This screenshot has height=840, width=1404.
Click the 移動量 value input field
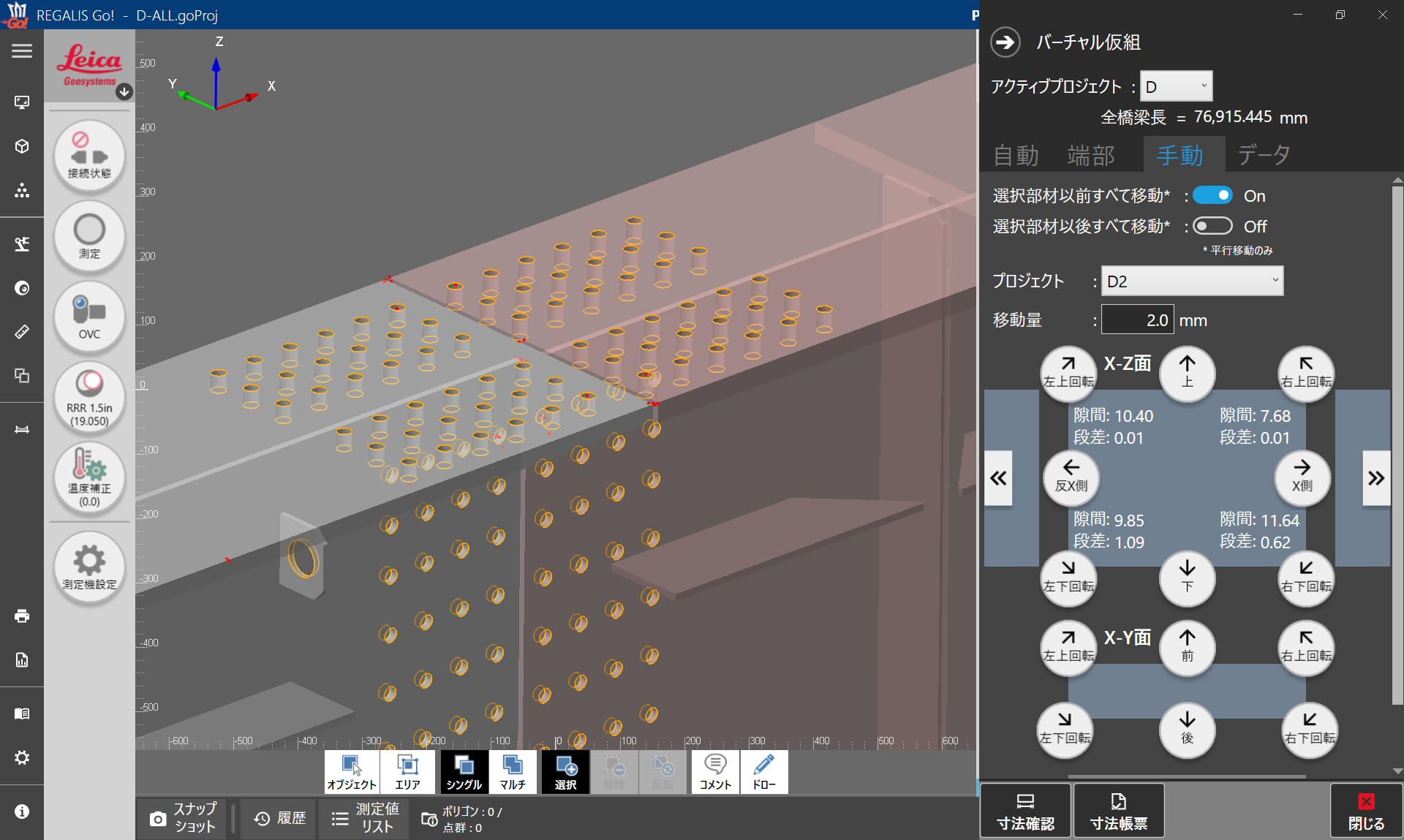click(x=1137, y=320)
